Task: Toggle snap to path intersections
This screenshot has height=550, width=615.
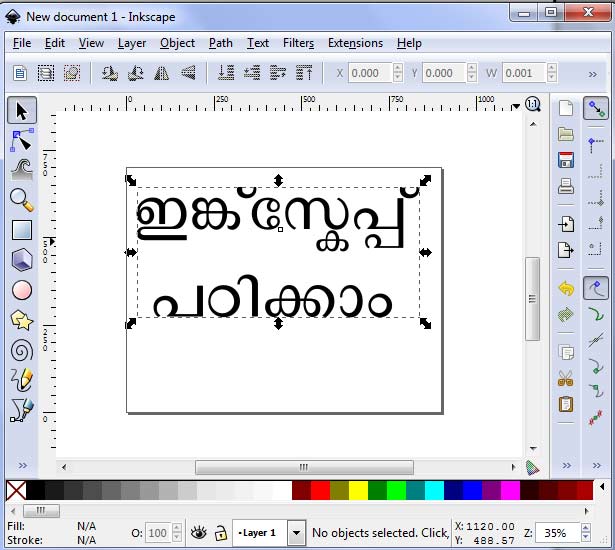Action: (x=596, y=340)
